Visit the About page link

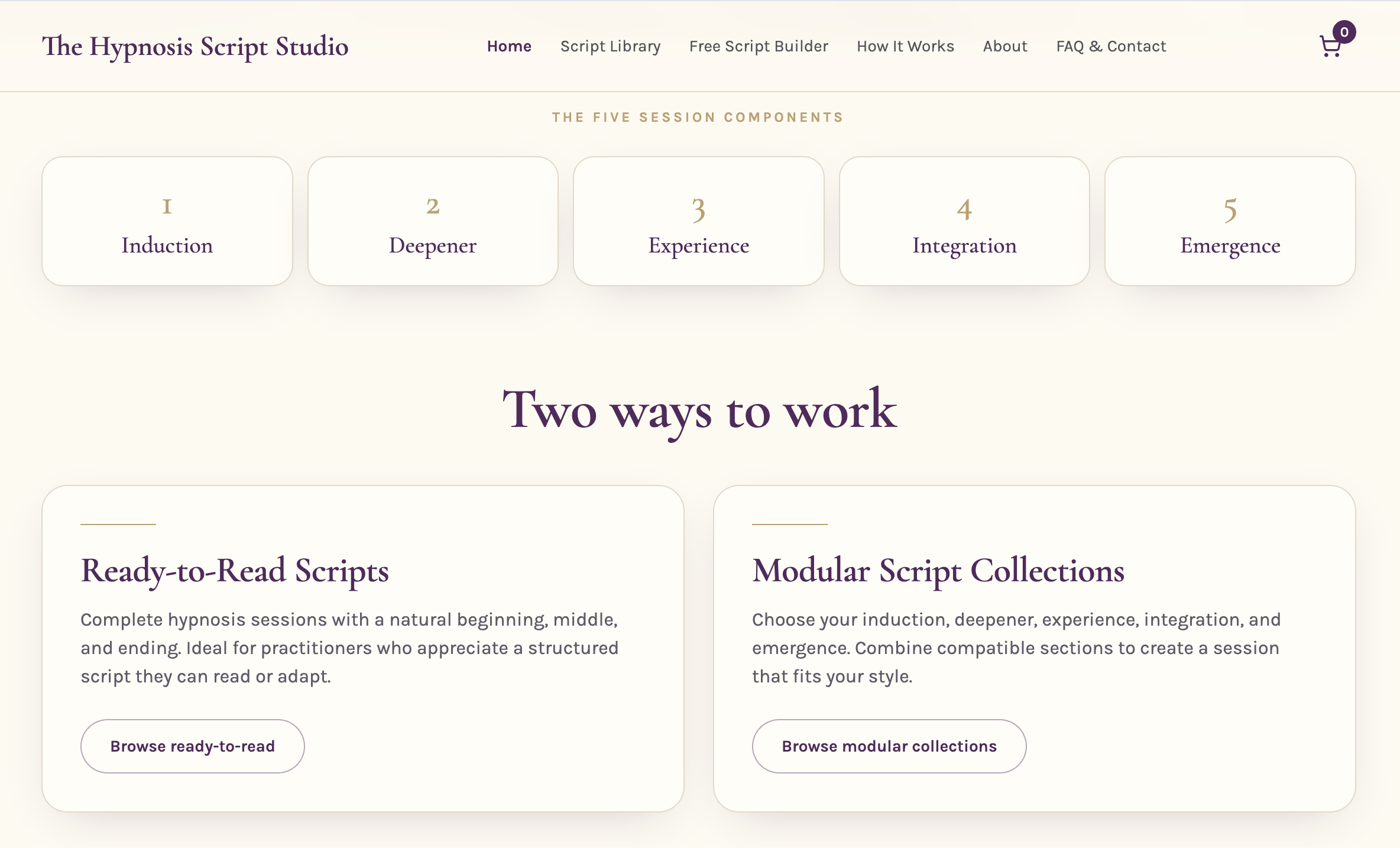click(x=1005, y=46)
